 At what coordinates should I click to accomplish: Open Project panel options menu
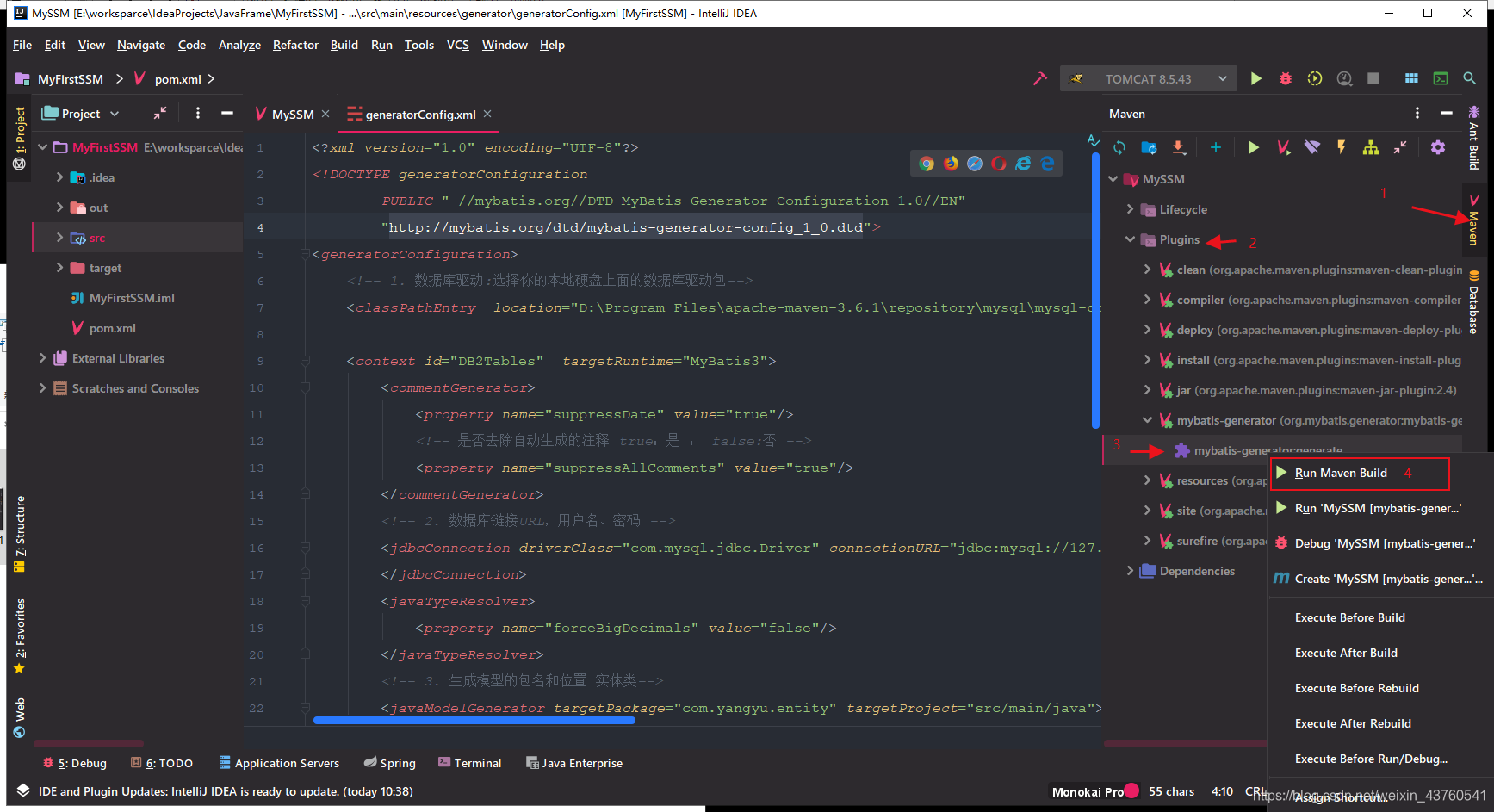pos(198,113)
